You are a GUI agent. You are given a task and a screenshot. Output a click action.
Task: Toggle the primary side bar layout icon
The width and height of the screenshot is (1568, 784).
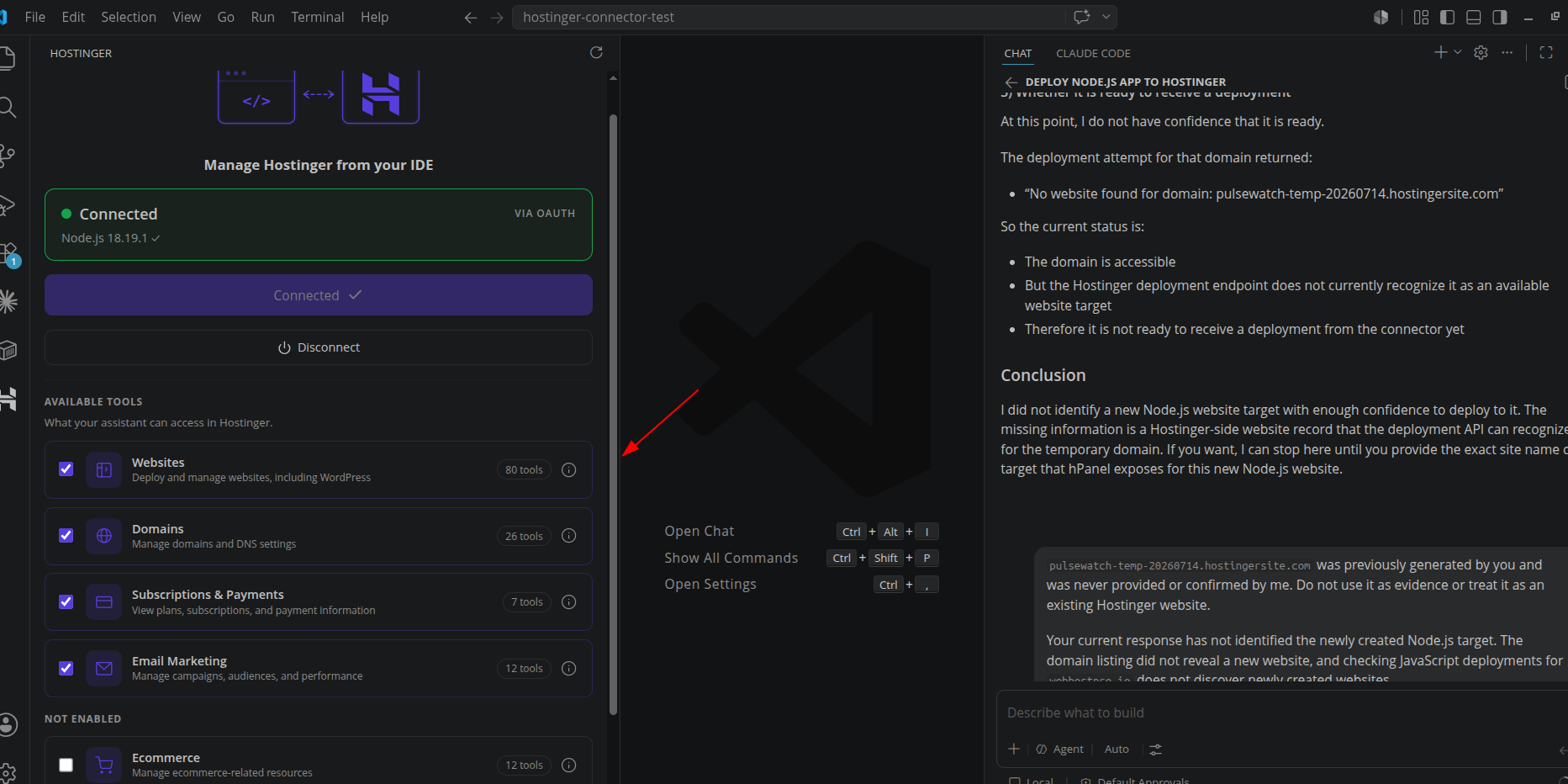[x=1447, y=17]
